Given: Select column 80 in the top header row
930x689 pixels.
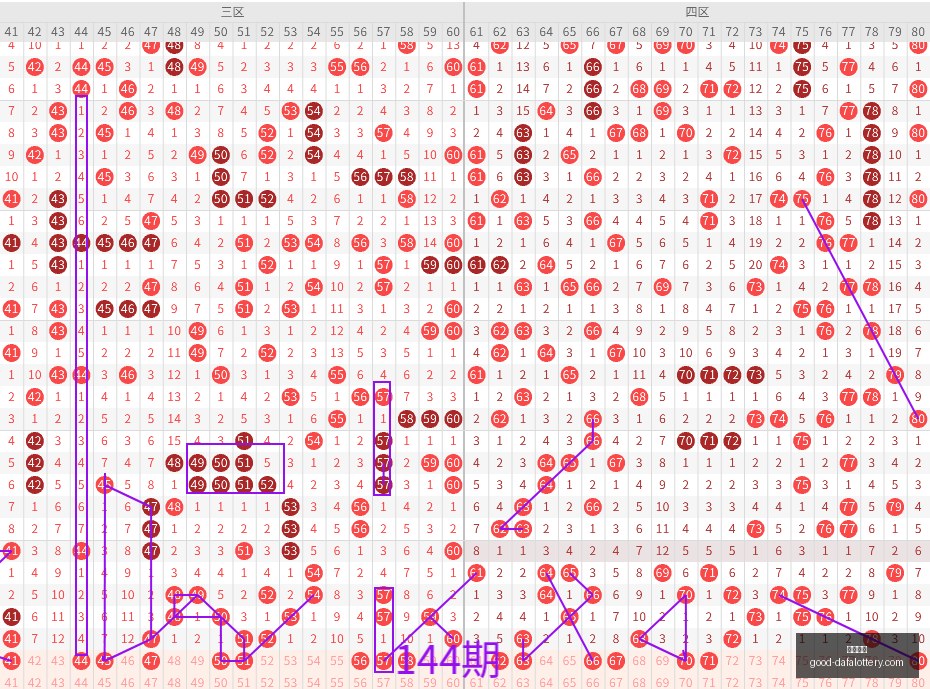Looking at the screenshot, I should (x=918, y=31).
